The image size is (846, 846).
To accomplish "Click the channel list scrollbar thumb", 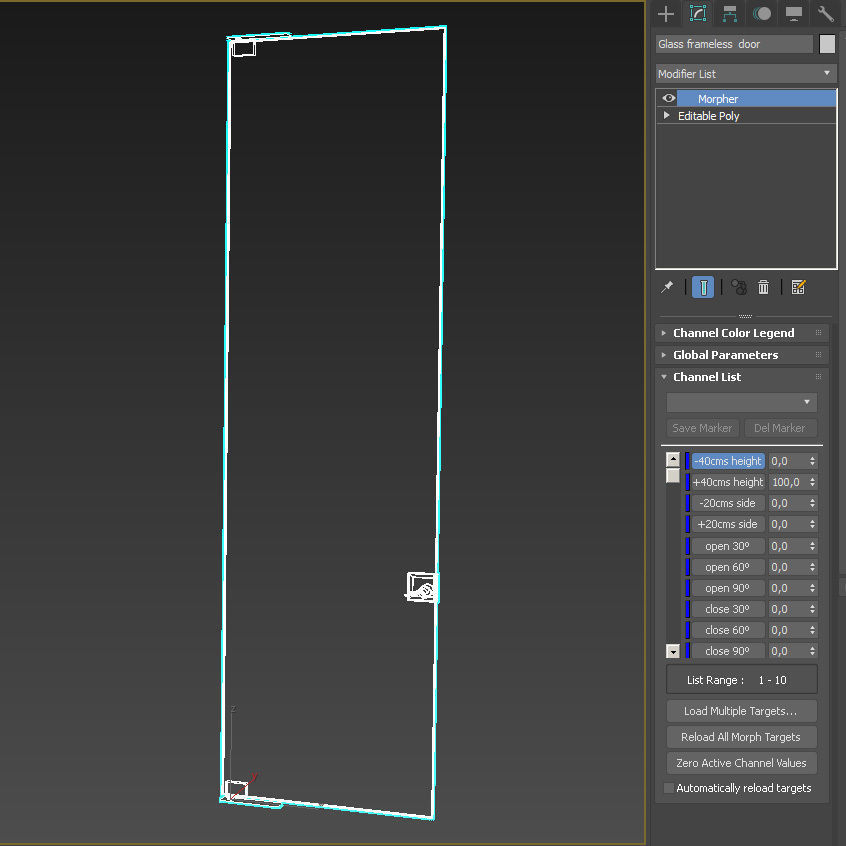I will tap(672, 476).
